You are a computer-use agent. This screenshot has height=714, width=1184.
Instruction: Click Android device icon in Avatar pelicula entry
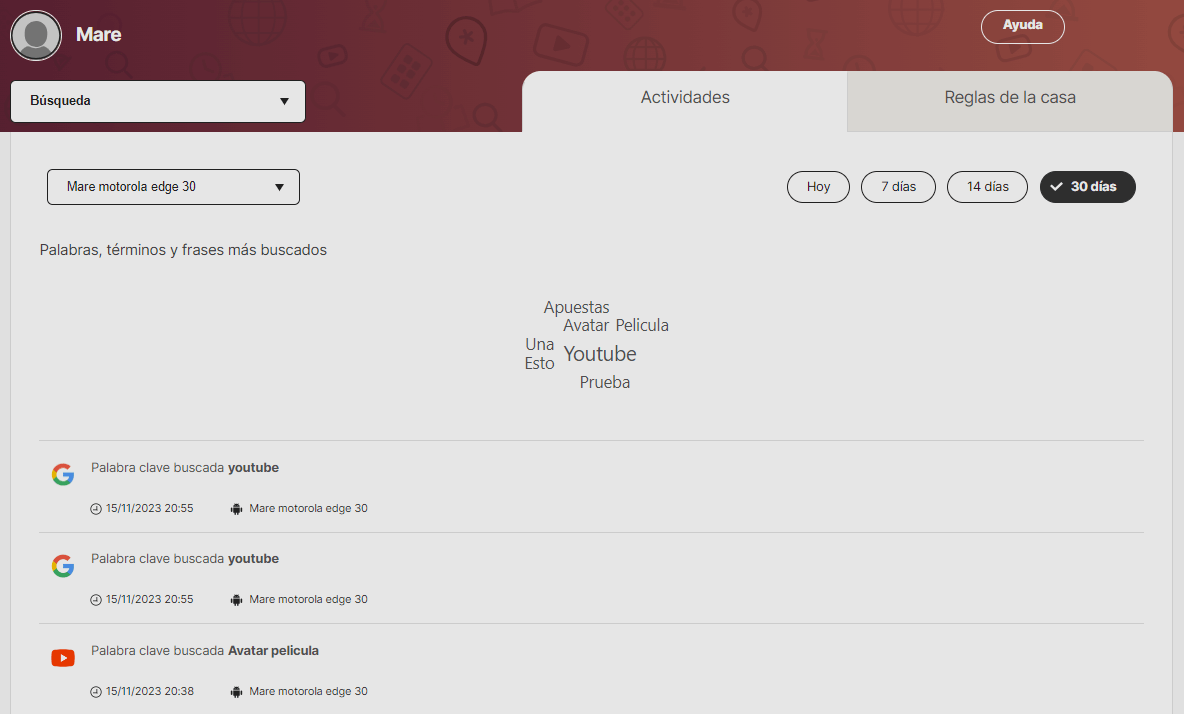point(236,692)
